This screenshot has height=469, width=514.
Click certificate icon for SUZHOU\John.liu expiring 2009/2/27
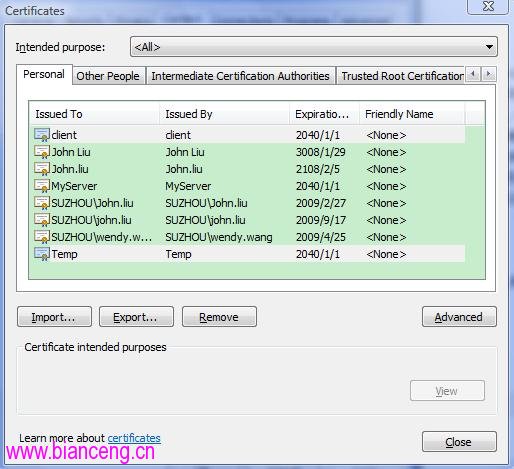42,203
